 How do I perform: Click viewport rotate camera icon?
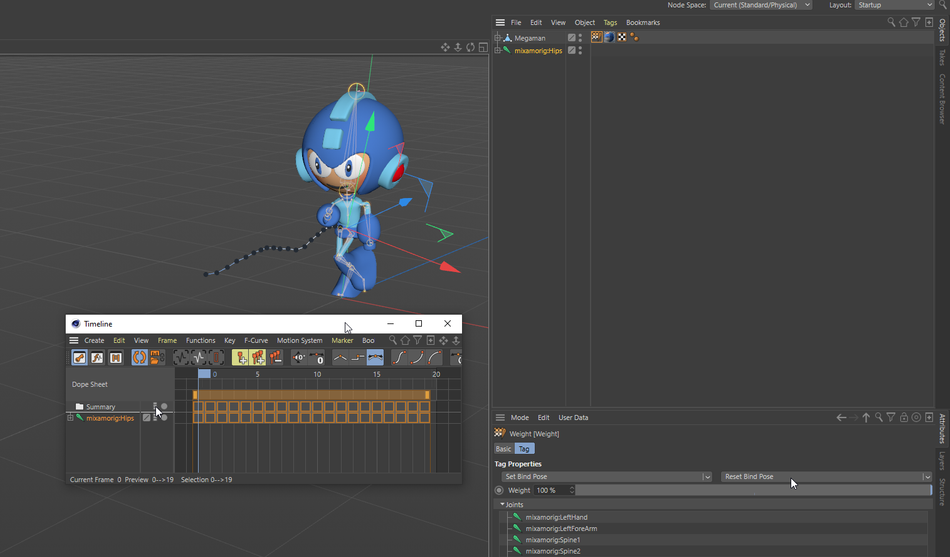(x=471, y=47)
